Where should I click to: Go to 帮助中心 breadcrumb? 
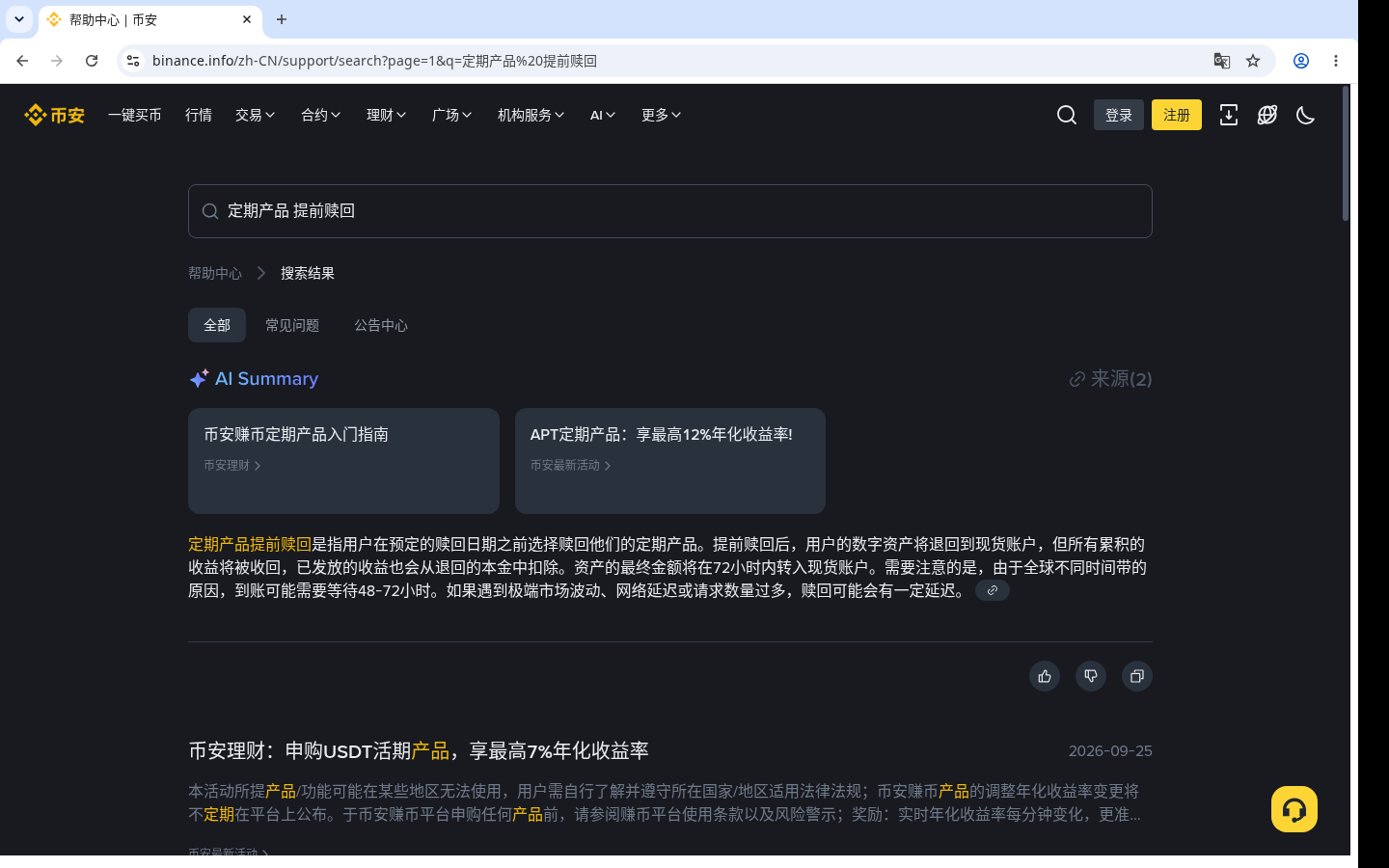click(x=215, y=273)
